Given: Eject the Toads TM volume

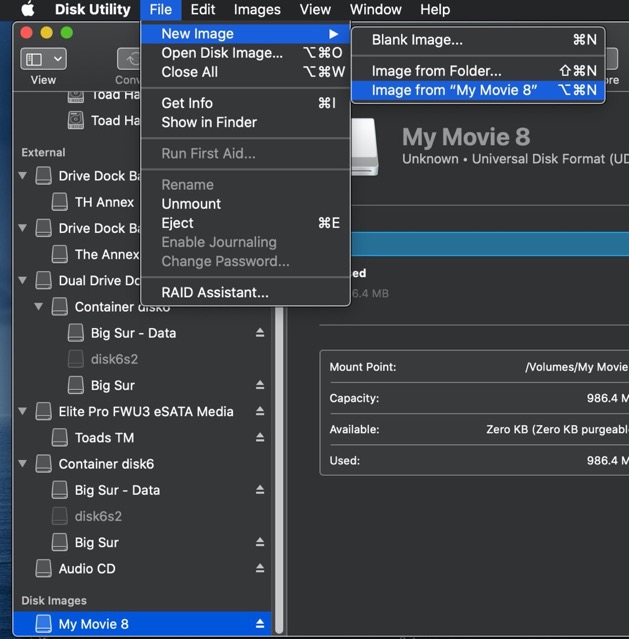Looking at the screenshot, I should pos(260,438).
